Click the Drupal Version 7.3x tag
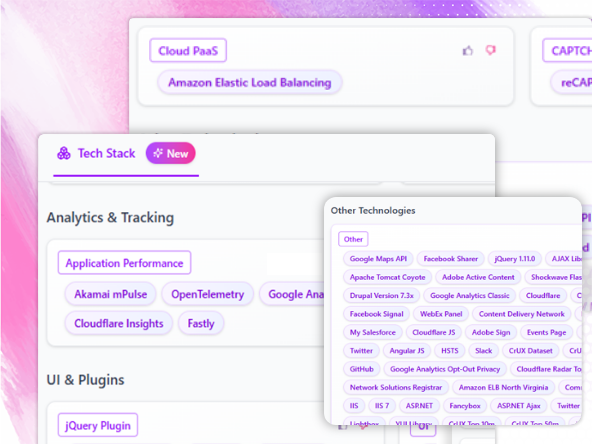592x444 pixels. pyautogui.click(x=381, y=296)
